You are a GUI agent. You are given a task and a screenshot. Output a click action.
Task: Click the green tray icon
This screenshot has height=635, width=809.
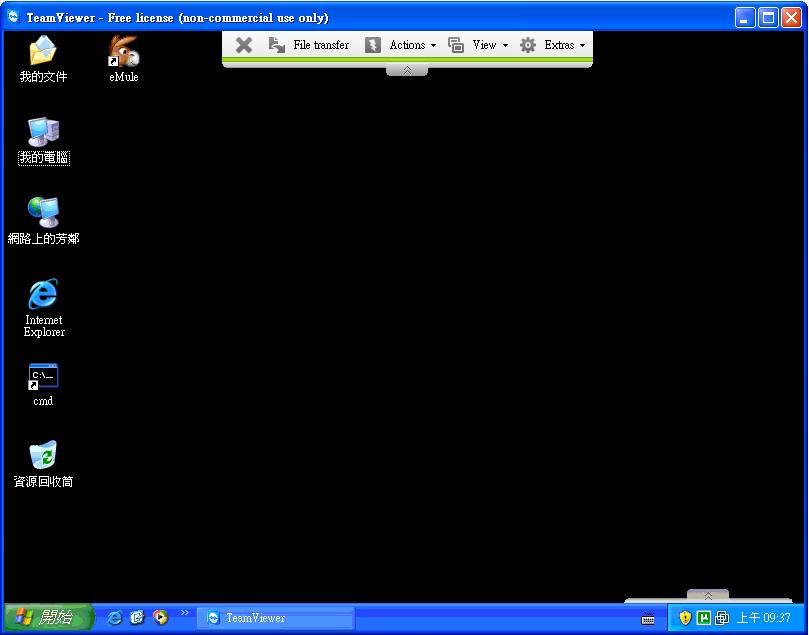[x=703, y=617]
